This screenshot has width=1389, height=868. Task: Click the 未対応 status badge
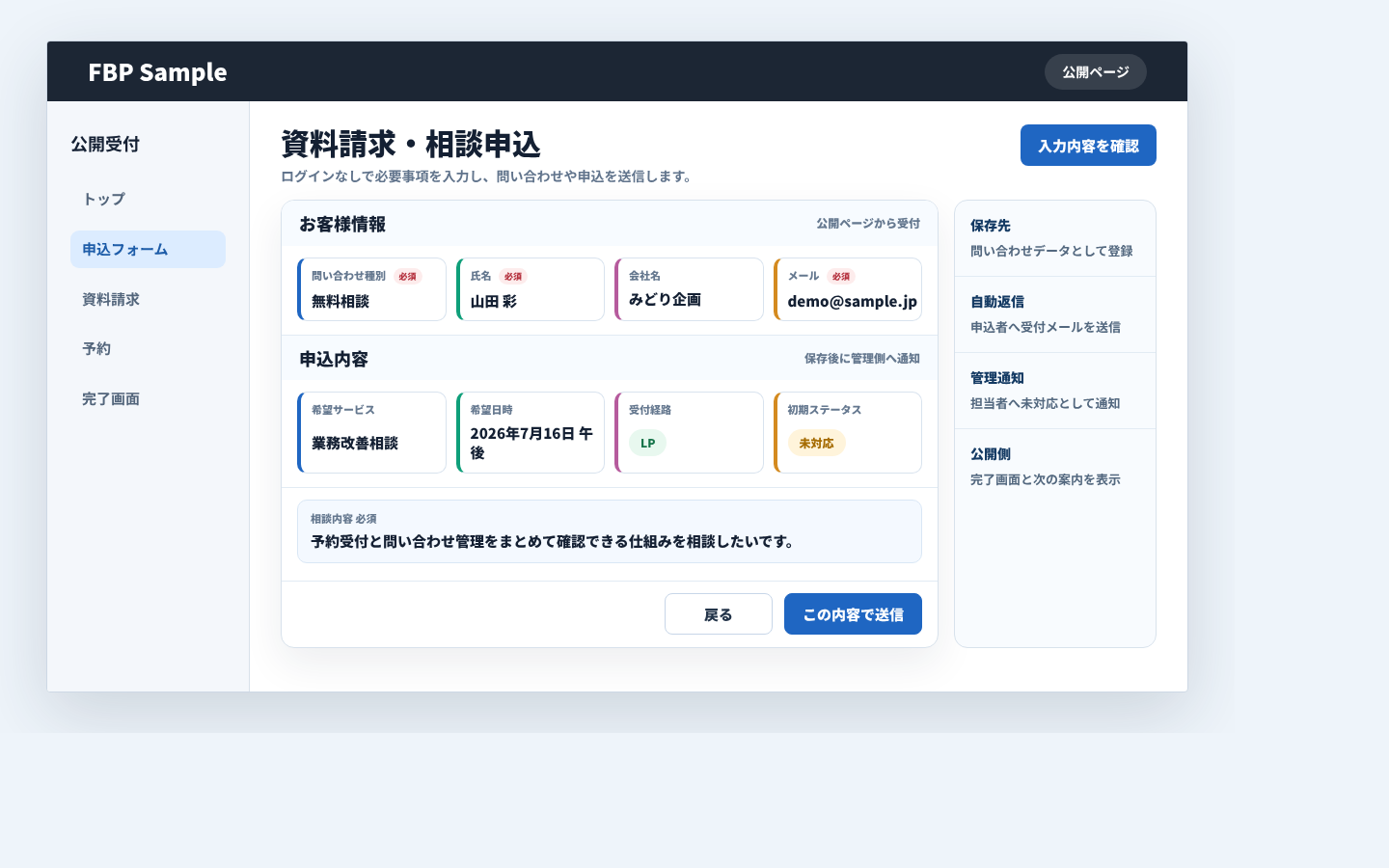817,443
